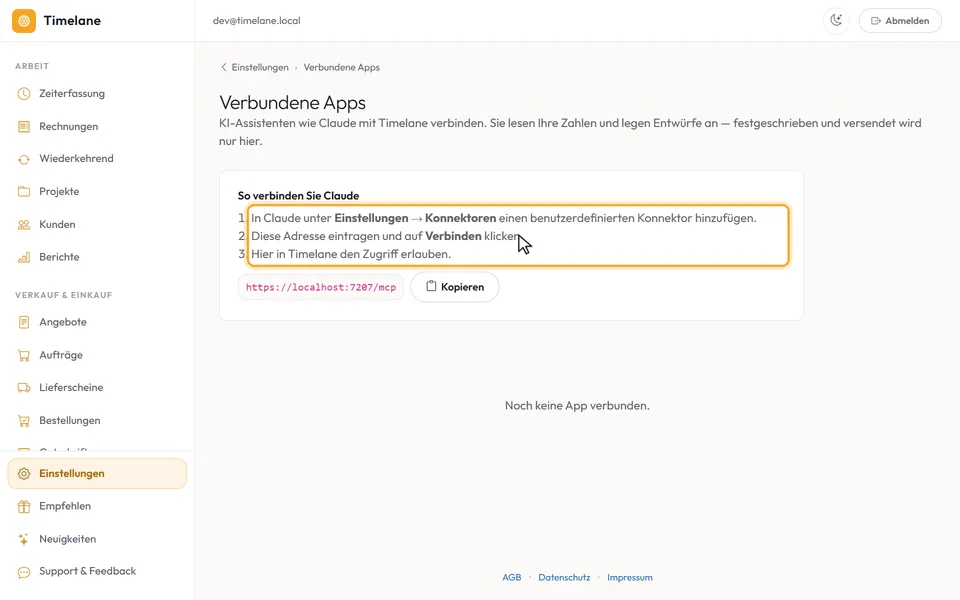Image resolution: width=960 pixels, height=600 pixels.
Task: Click the 'So verbinden Sie Claude' heading
Action: pyautogui.click(x=298, y=196)
